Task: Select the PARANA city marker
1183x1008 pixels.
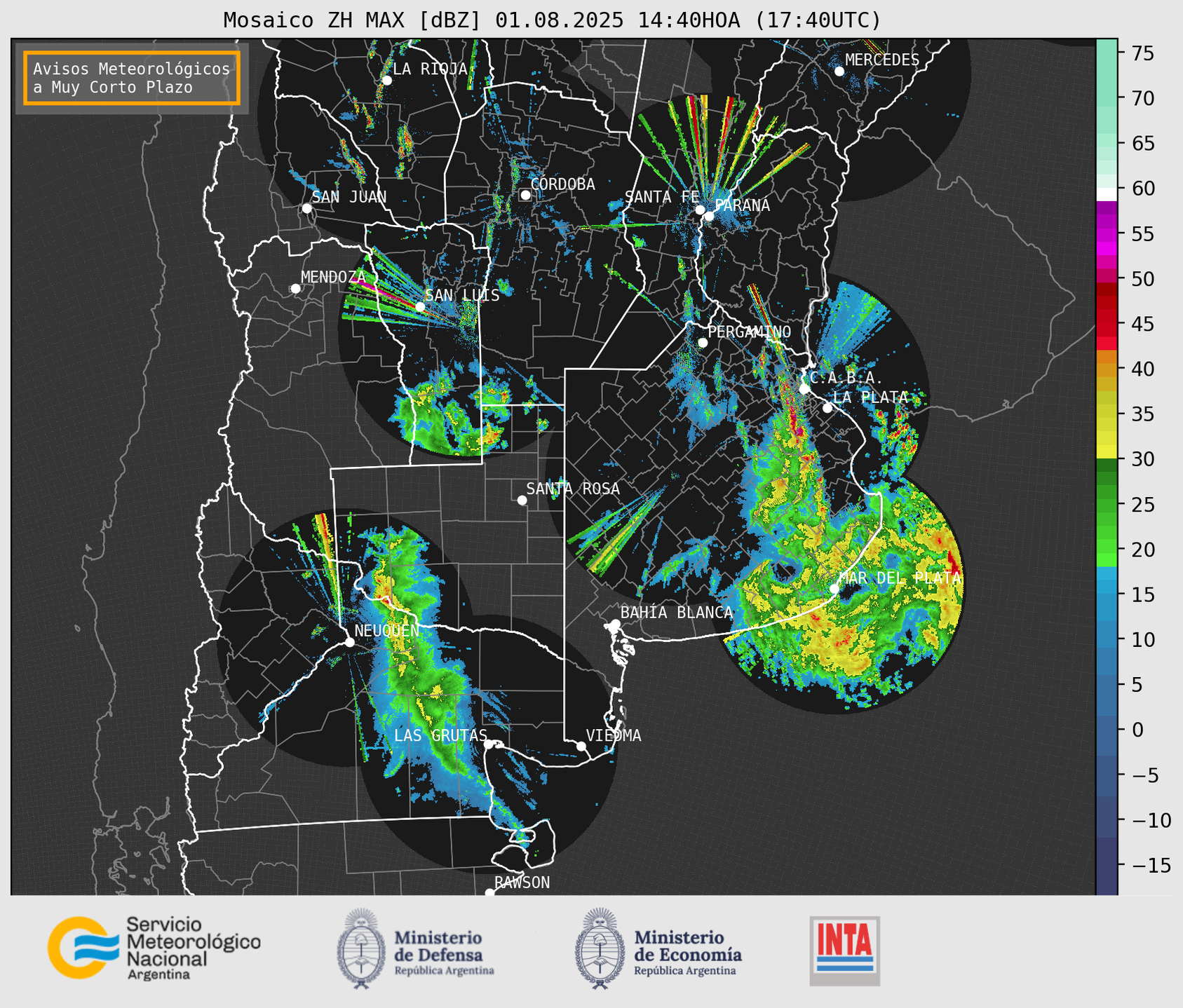Action: tap(710, 216)
